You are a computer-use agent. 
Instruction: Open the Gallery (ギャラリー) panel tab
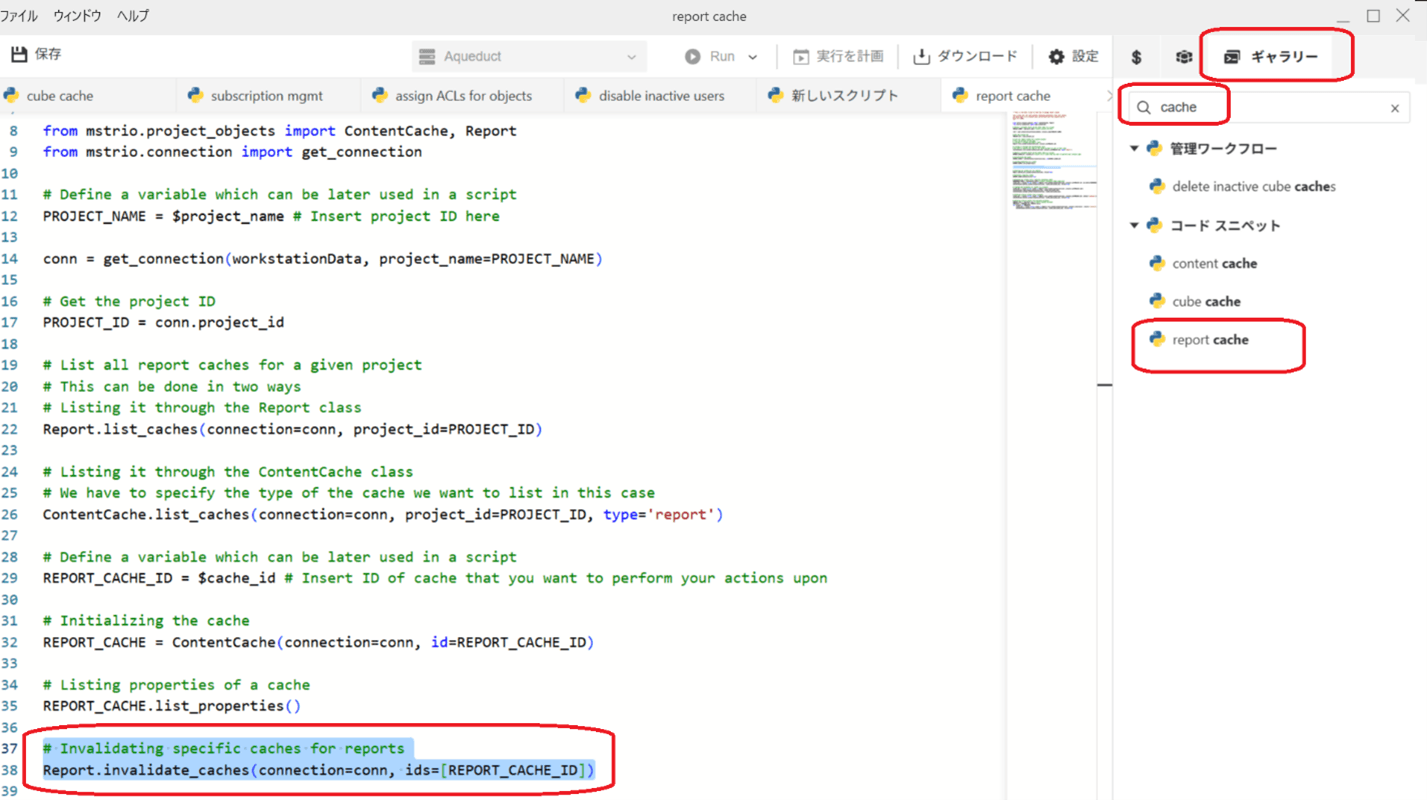[1272, 57]
